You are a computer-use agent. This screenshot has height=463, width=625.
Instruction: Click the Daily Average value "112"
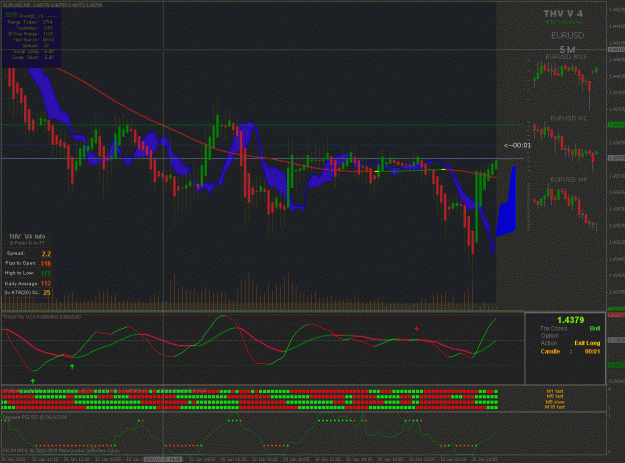click(x=46, y=284)
